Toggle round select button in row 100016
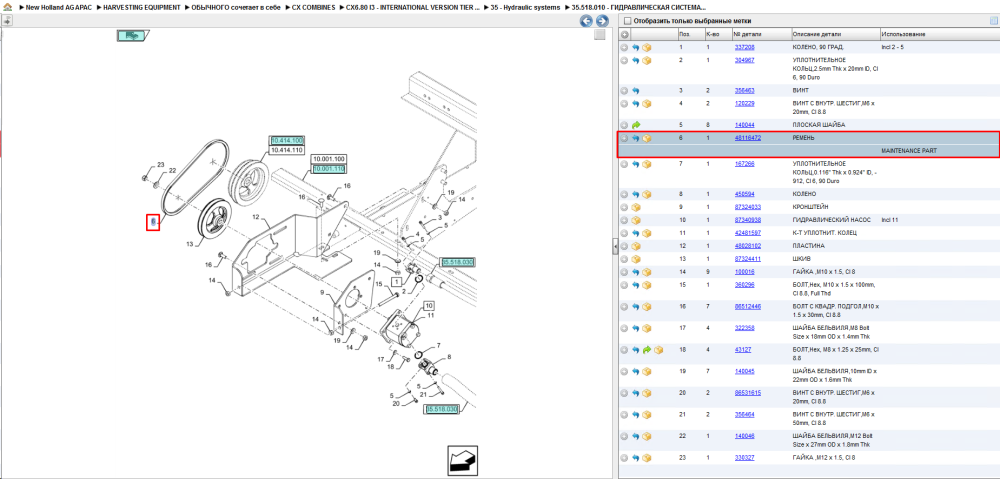 coord(625,272)
